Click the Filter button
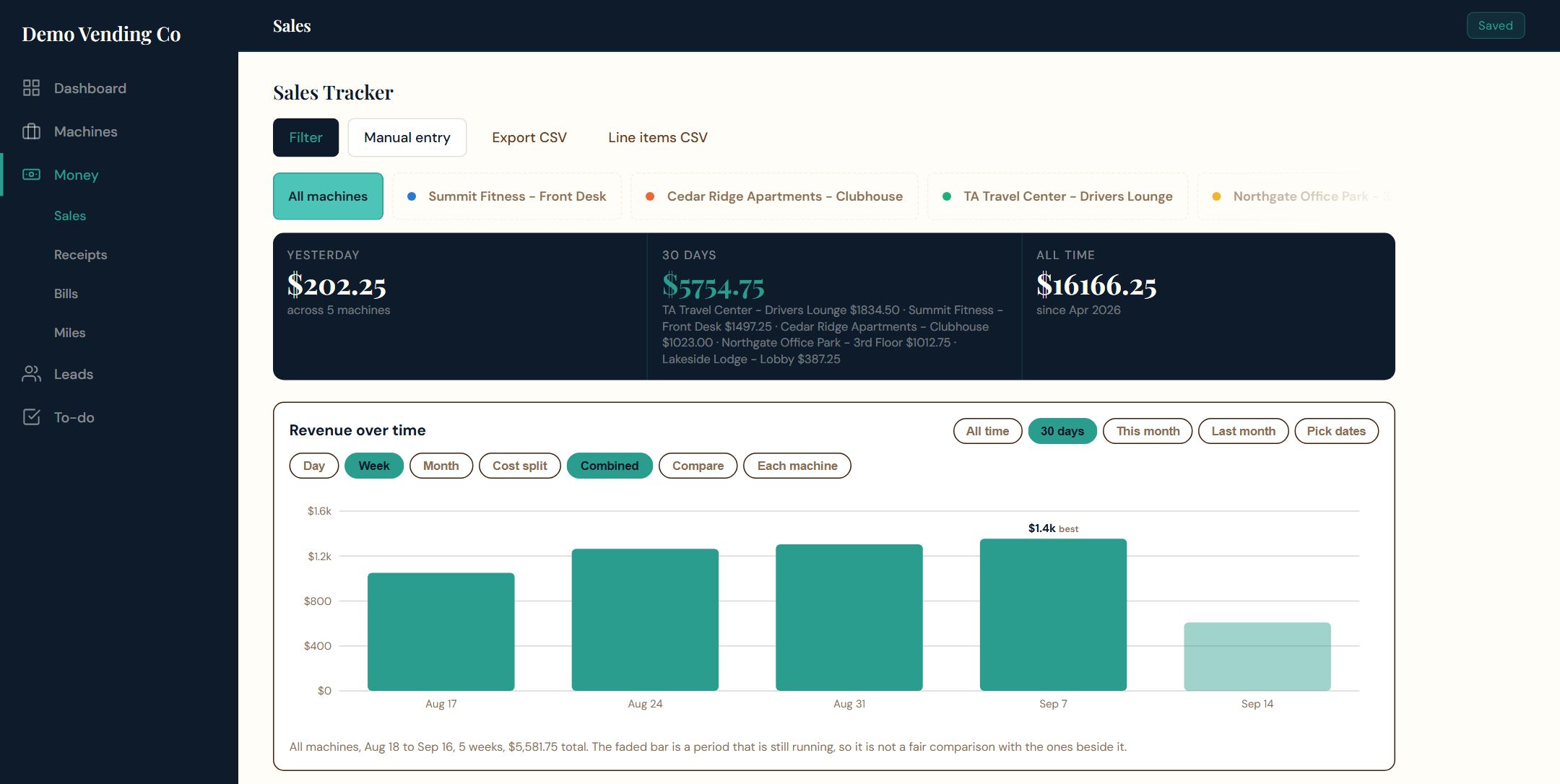 tap(305, 137)
